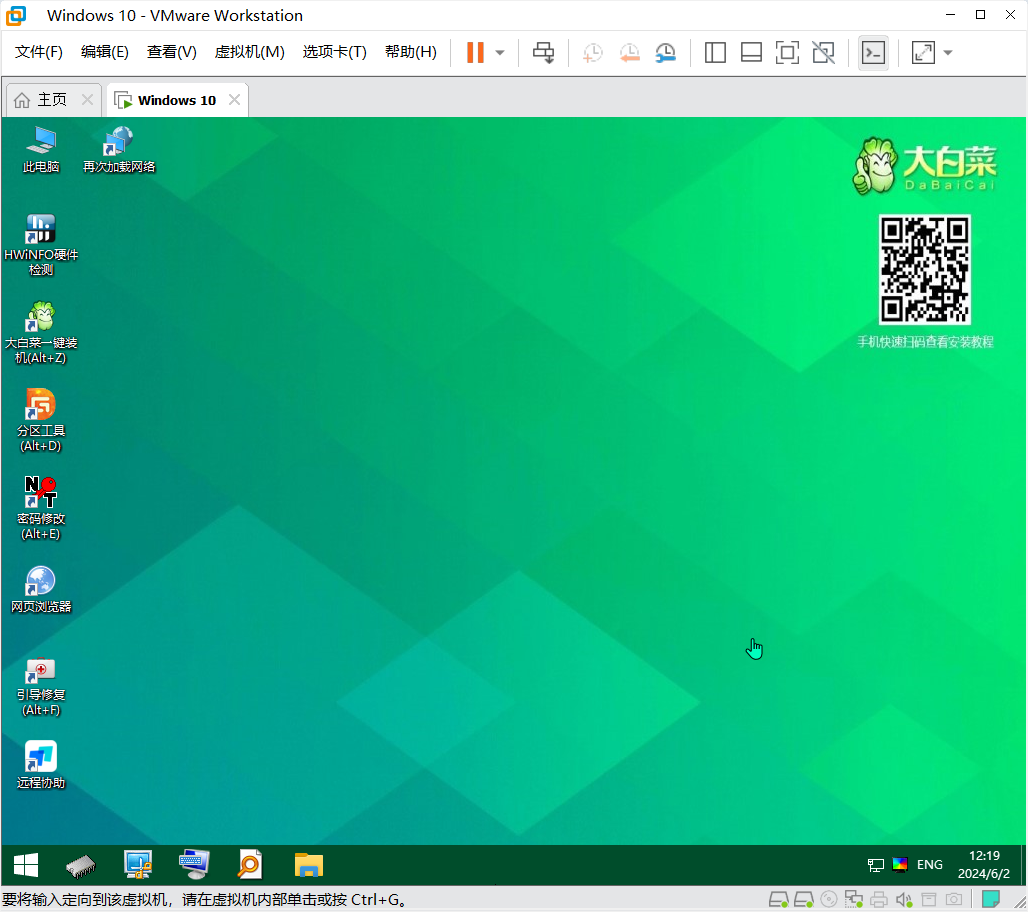Select the 引导修复 desktop icon
The width and height of the screenshot is (1028, 912).
pos(41,685)
